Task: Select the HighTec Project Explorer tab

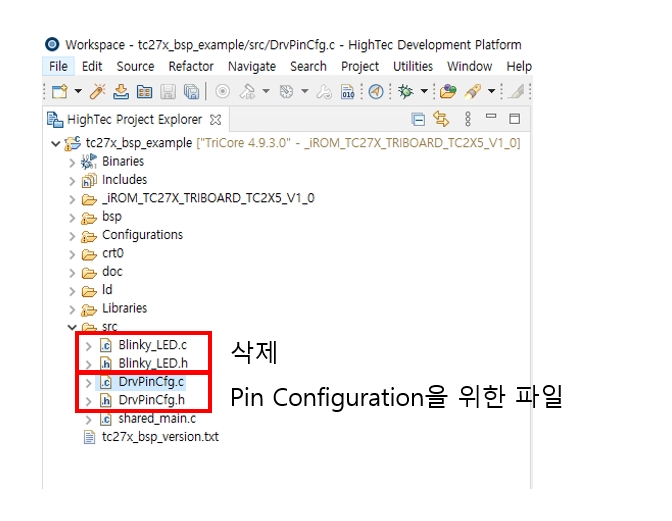Action: coord(134,120)
